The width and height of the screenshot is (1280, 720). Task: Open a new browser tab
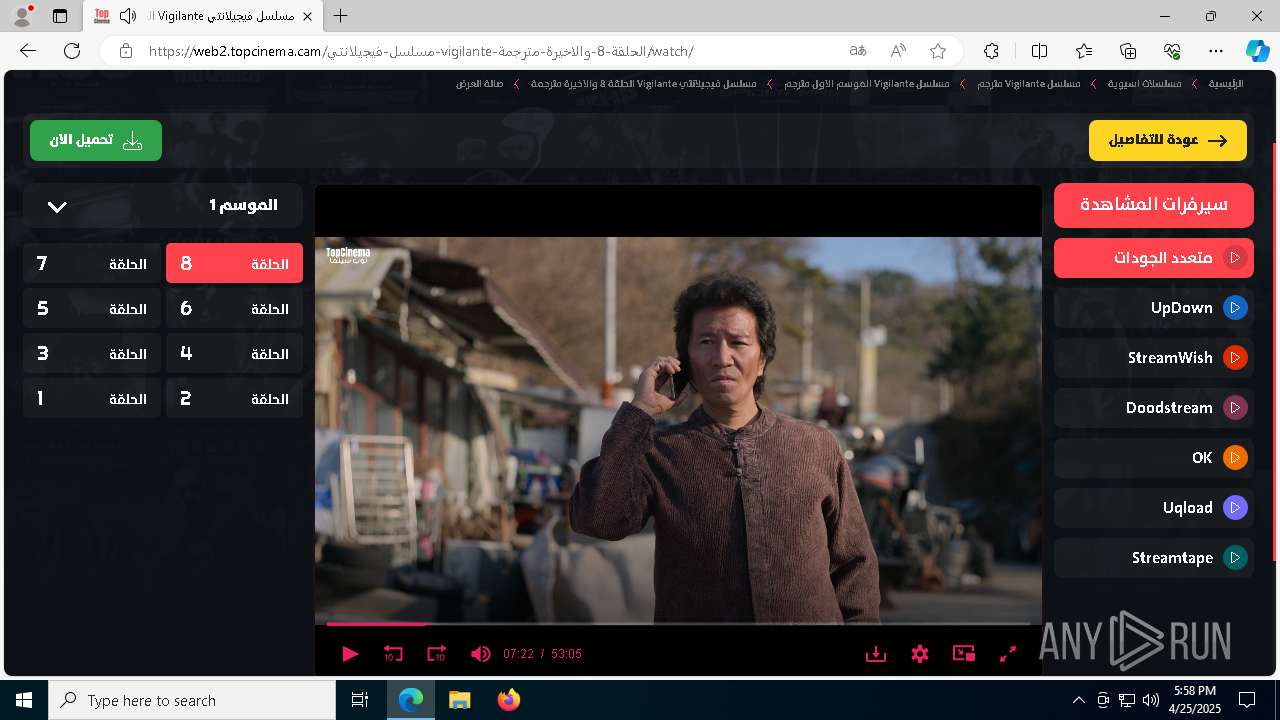341,16
